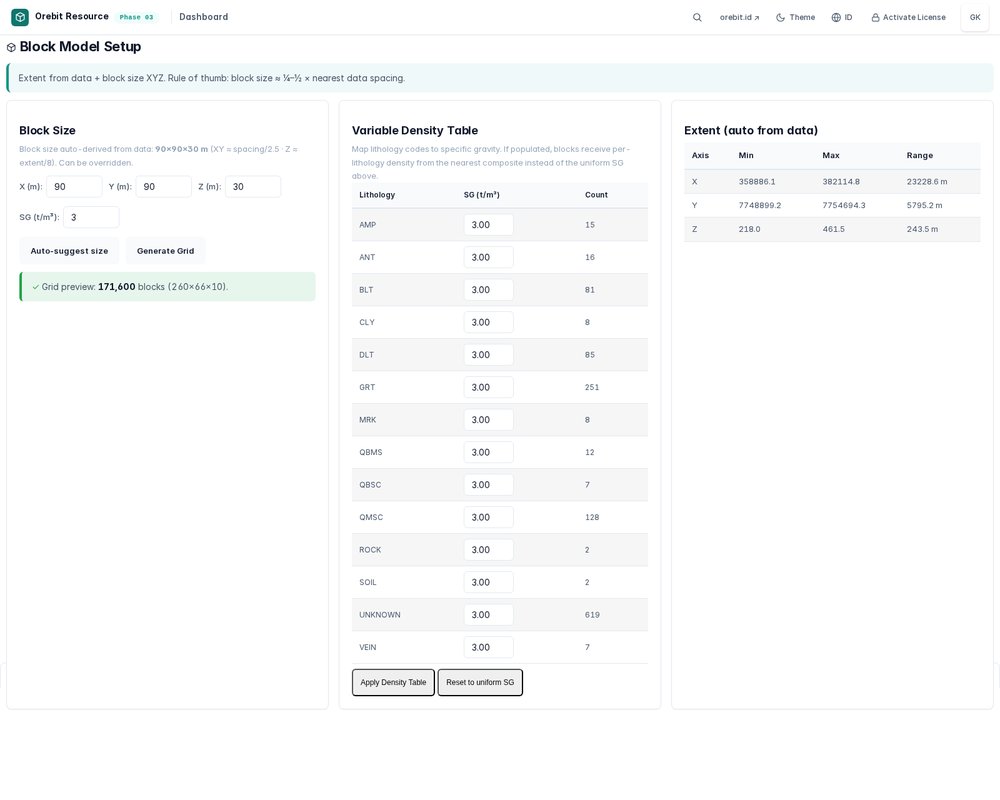Click the SG field for ANT
The width and height of the screenshot is (1000, 800).
(488, 257)
